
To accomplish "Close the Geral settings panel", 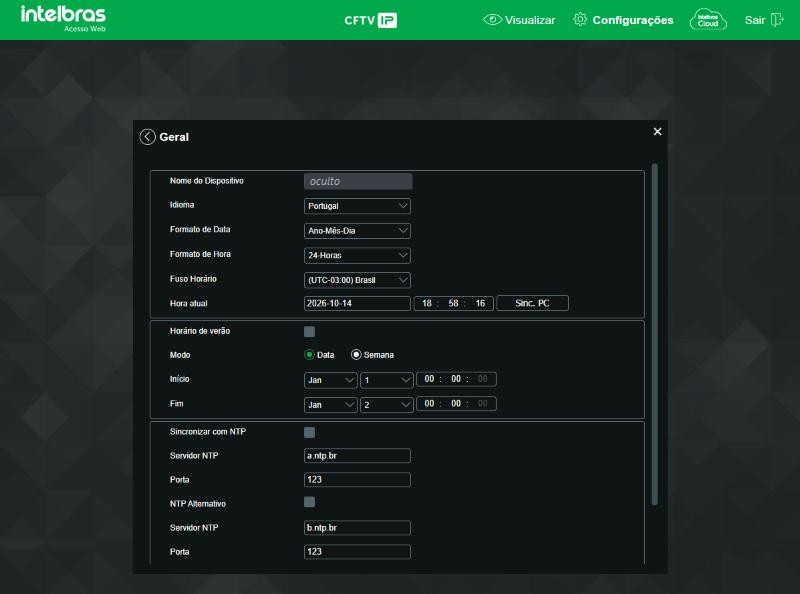I will (x=658, y=132).
